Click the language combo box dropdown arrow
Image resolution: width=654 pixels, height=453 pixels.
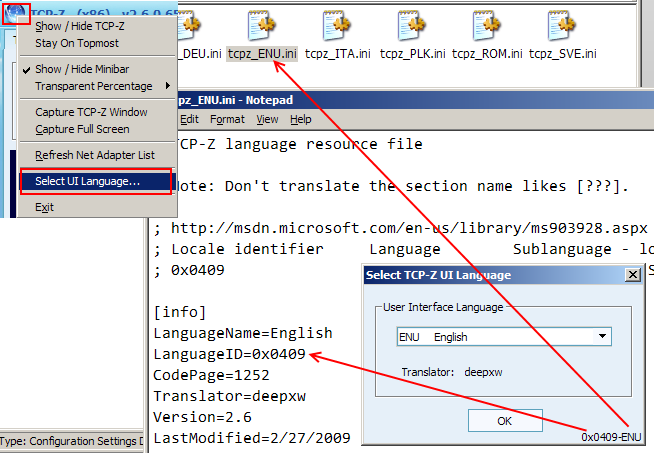coord(602,337)
